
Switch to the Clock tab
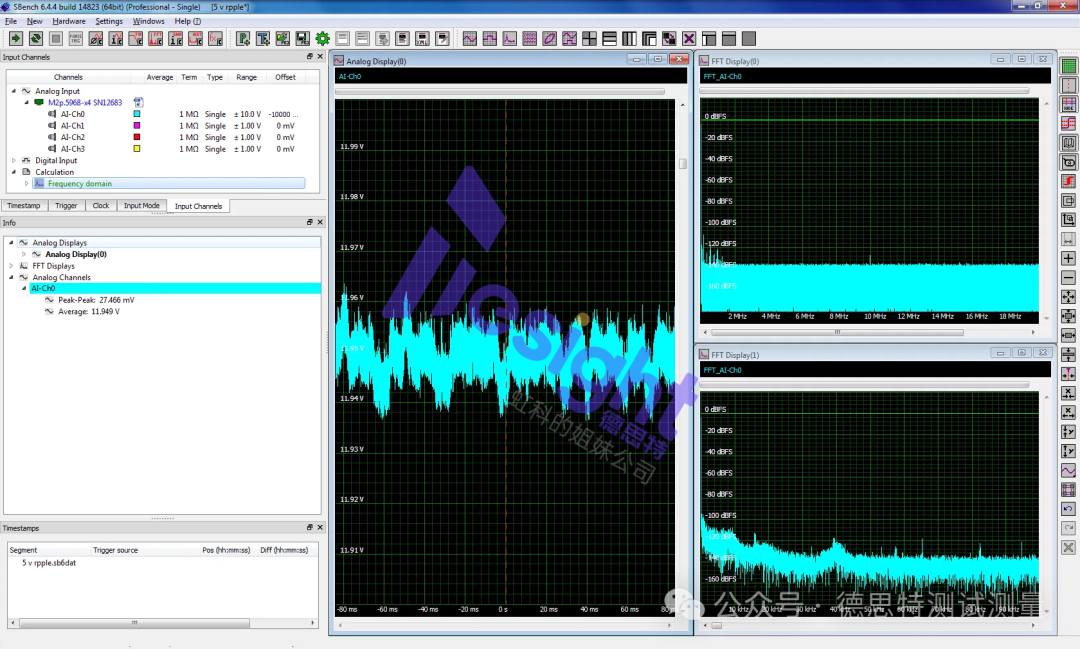pyautogui.click(x=101, y=206)
